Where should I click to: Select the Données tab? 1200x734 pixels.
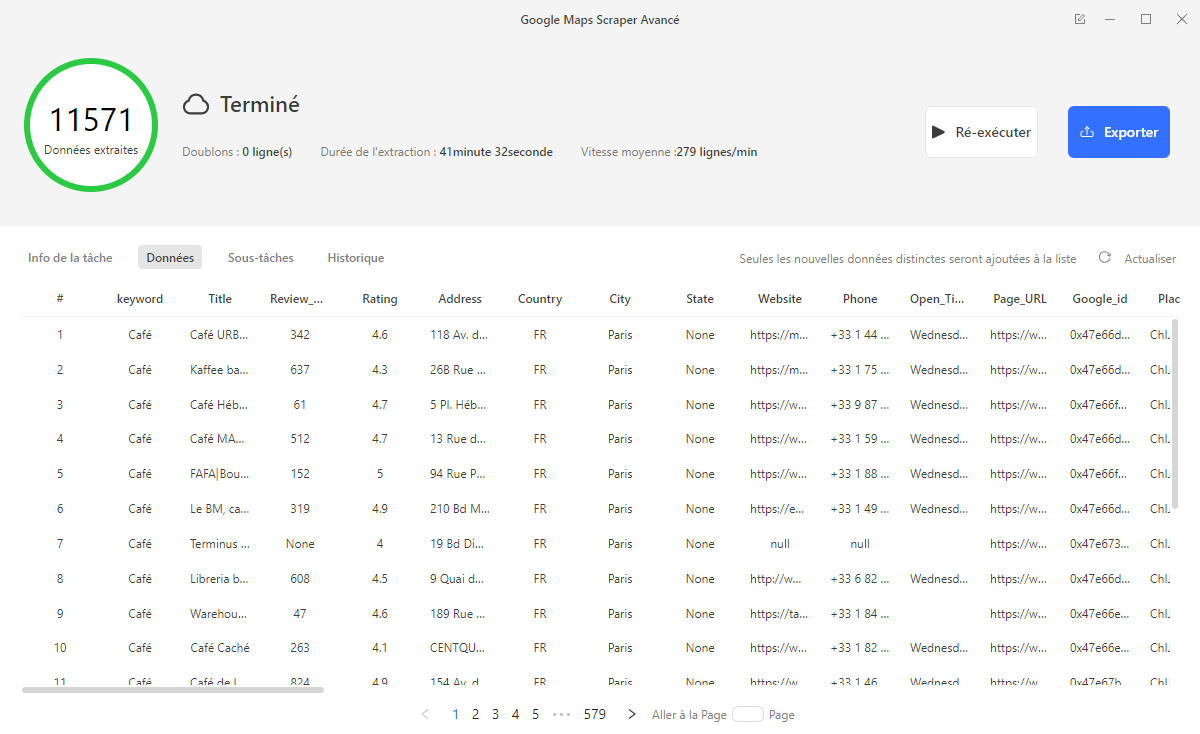(170, 258)
